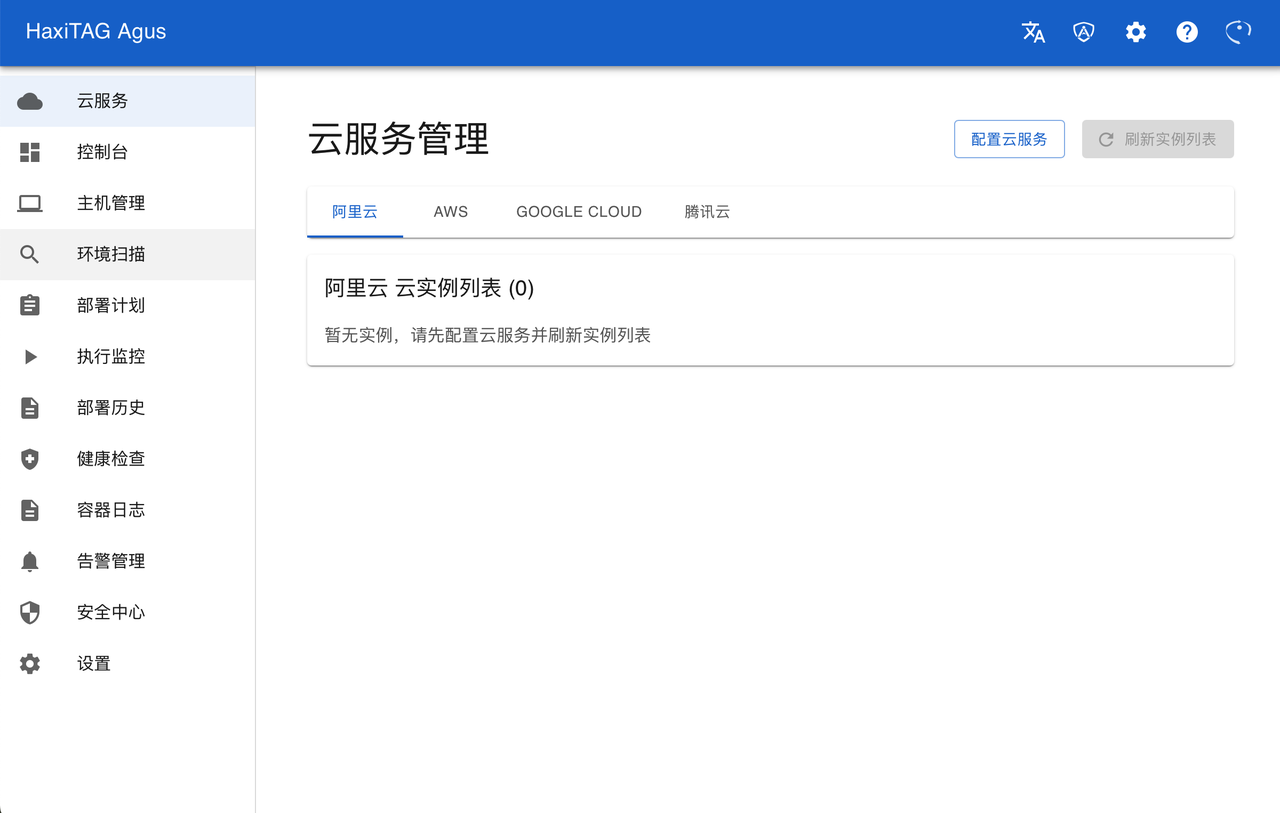View 执行监控 execution monitoring

click(x=110, y=356)
